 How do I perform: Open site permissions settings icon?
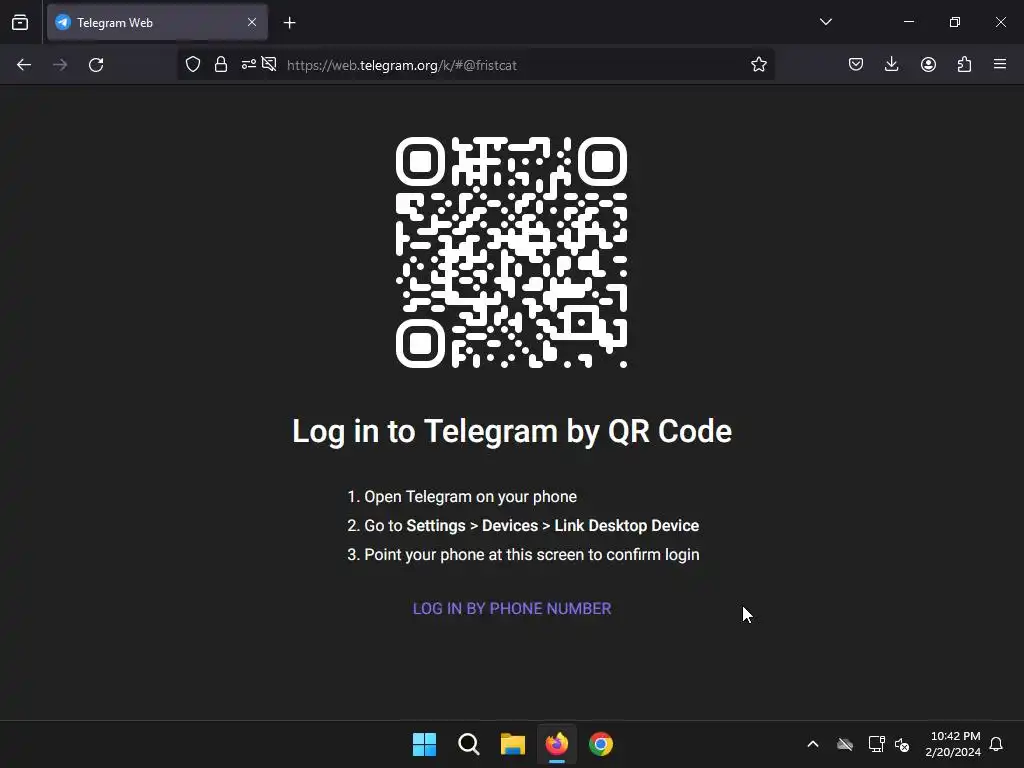coord(249,65)
